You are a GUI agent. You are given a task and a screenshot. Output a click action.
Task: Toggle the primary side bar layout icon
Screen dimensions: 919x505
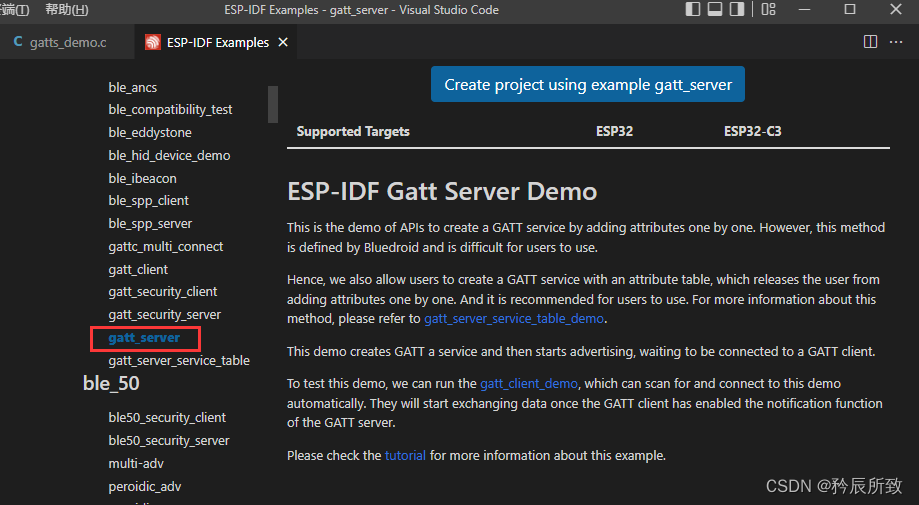point(694,10)
